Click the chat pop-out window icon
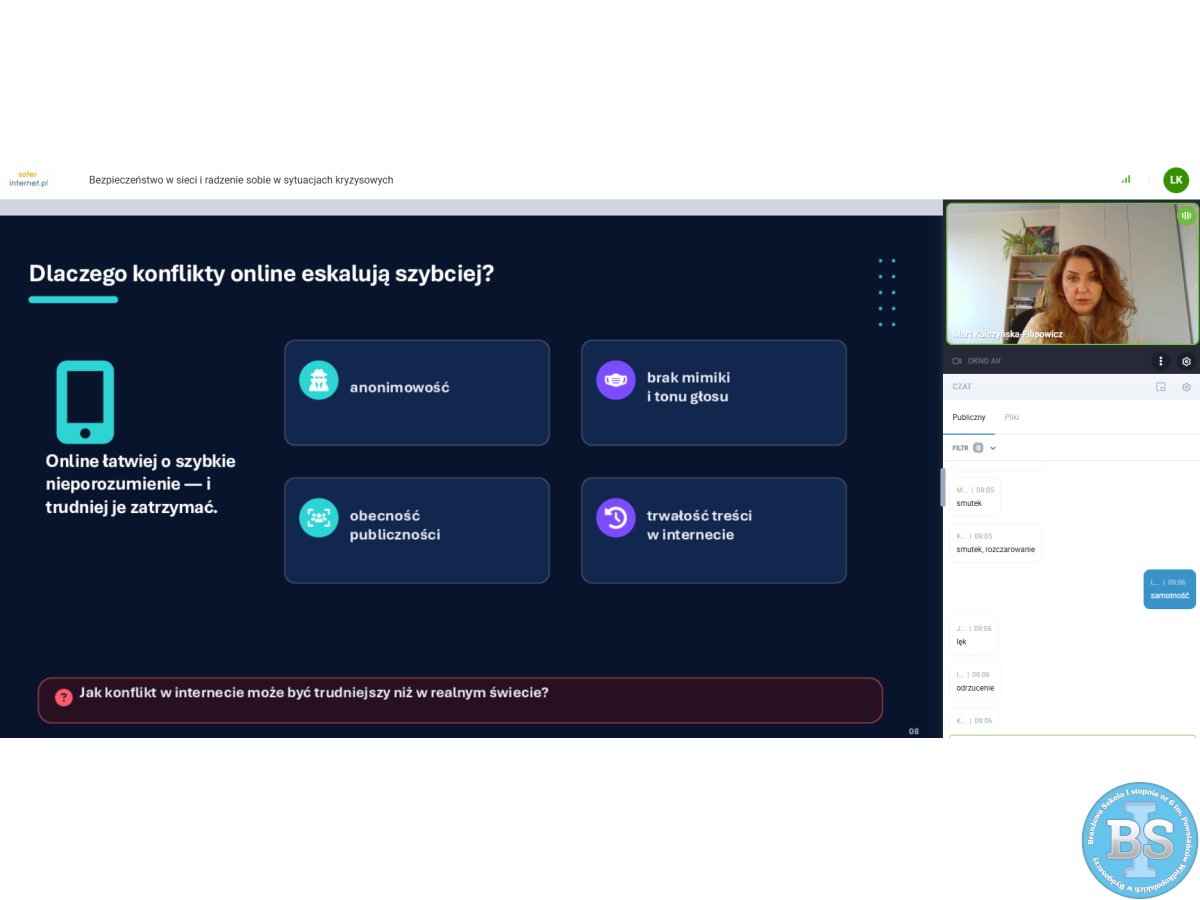Image resolution: width=1200 pixels, height=900 pixels. (x=1160, y=387)
